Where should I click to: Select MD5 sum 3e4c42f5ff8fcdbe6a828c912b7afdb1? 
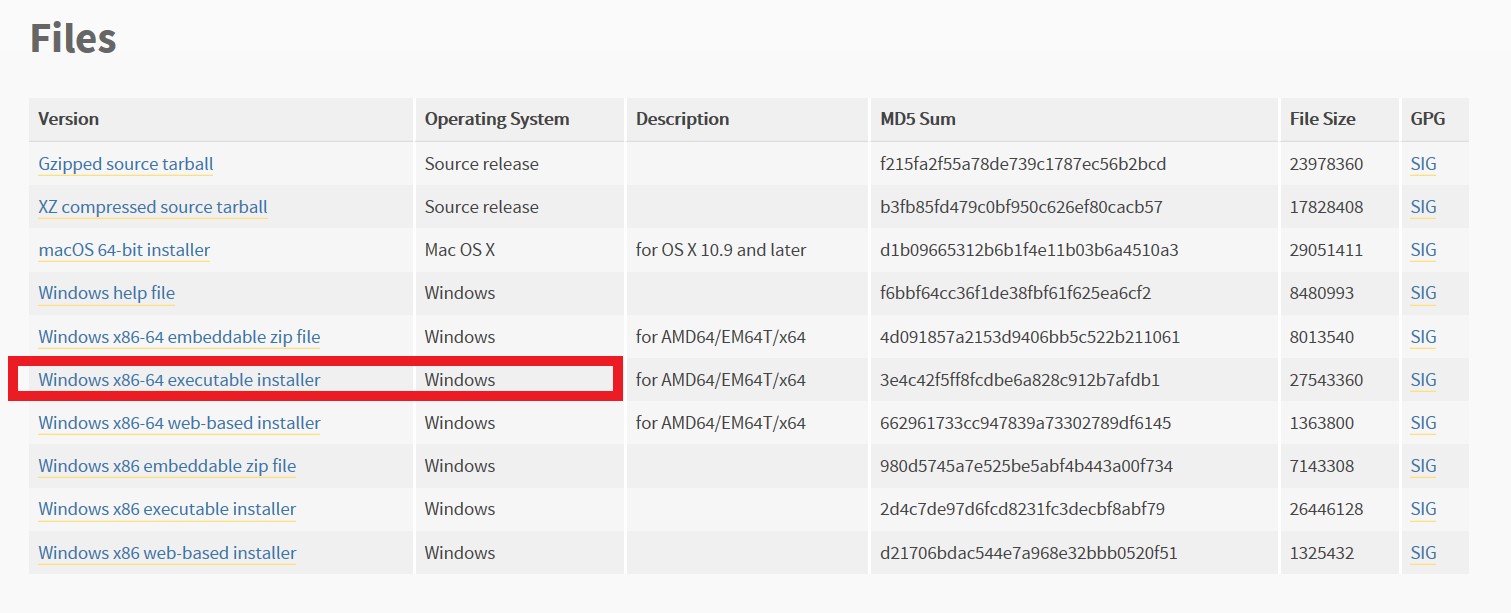[1020, 380]
